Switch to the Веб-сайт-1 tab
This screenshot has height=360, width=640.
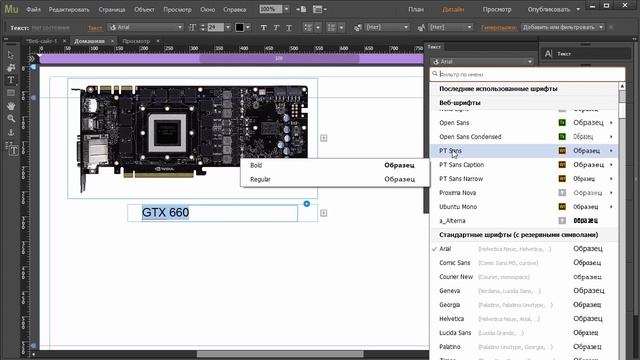pos(41,41)
